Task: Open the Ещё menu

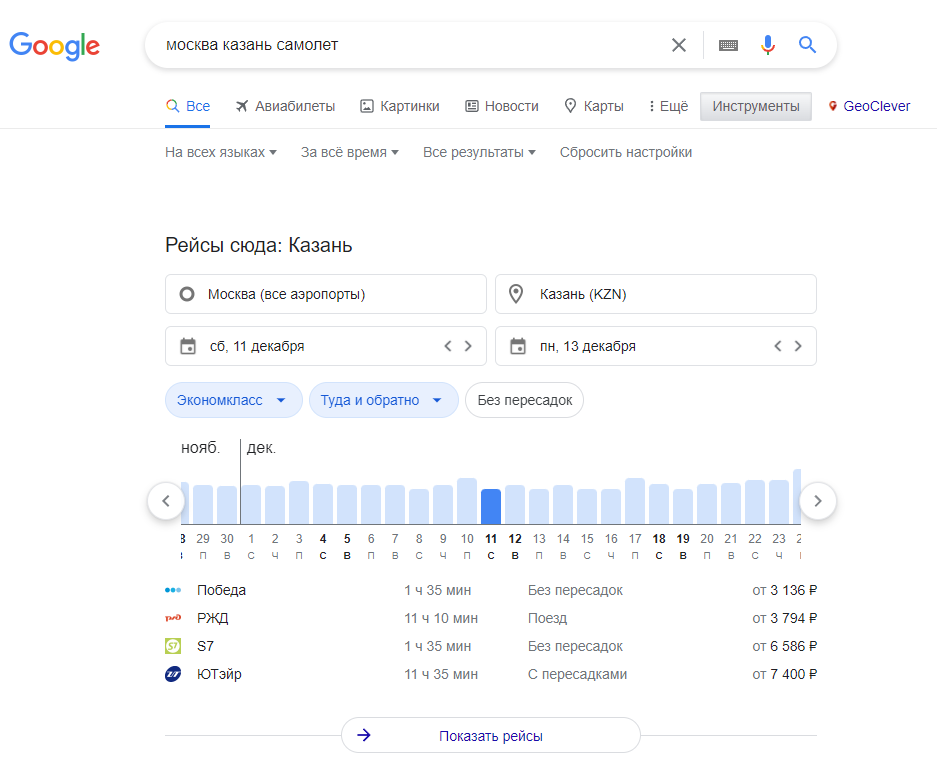Action: (668, 106)
